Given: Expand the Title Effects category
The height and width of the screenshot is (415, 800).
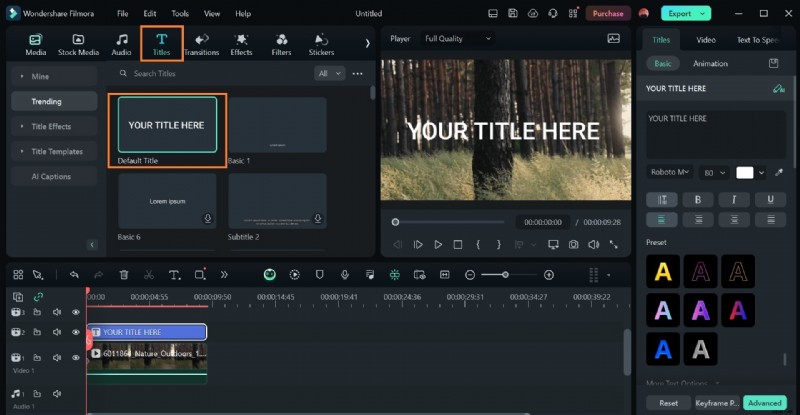Looking at the screenshot, I should coord(52,127).
